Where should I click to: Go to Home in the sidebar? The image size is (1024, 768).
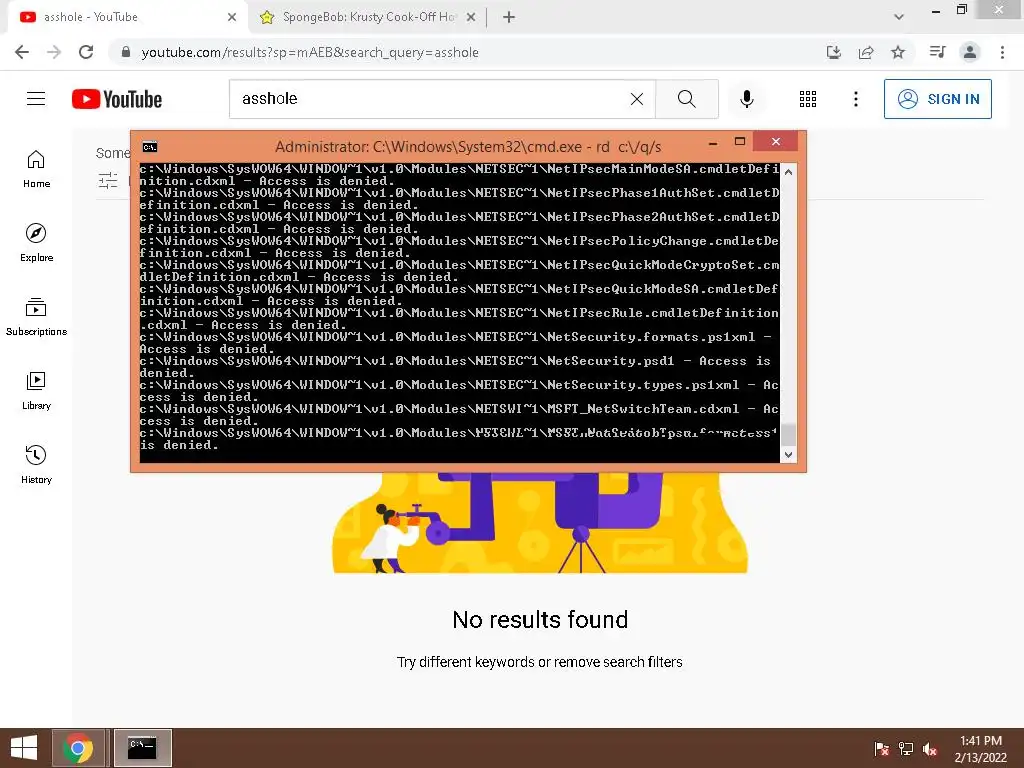click(x=36, y=169)
